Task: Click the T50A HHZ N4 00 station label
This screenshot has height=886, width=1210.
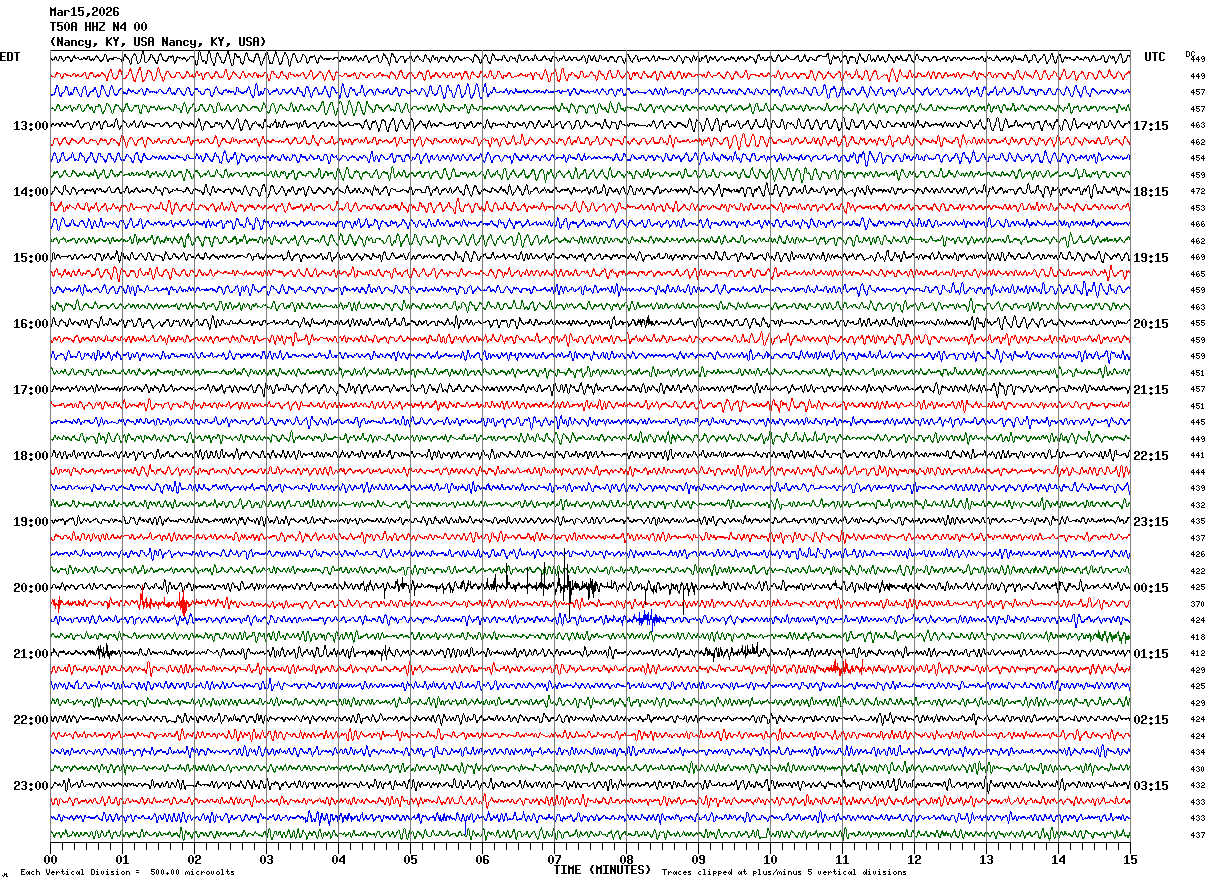Action: (x=98, y=27)
